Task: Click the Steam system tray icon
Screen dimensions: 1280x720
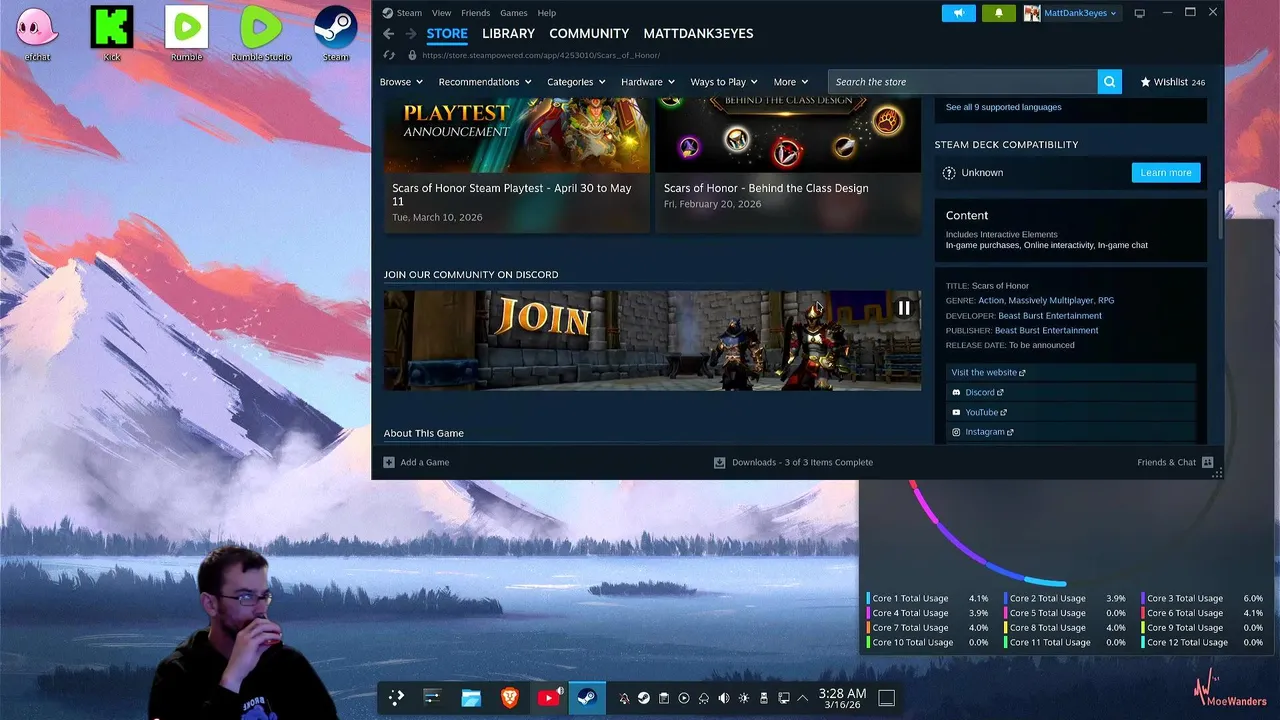Action: tap(644, 698)
